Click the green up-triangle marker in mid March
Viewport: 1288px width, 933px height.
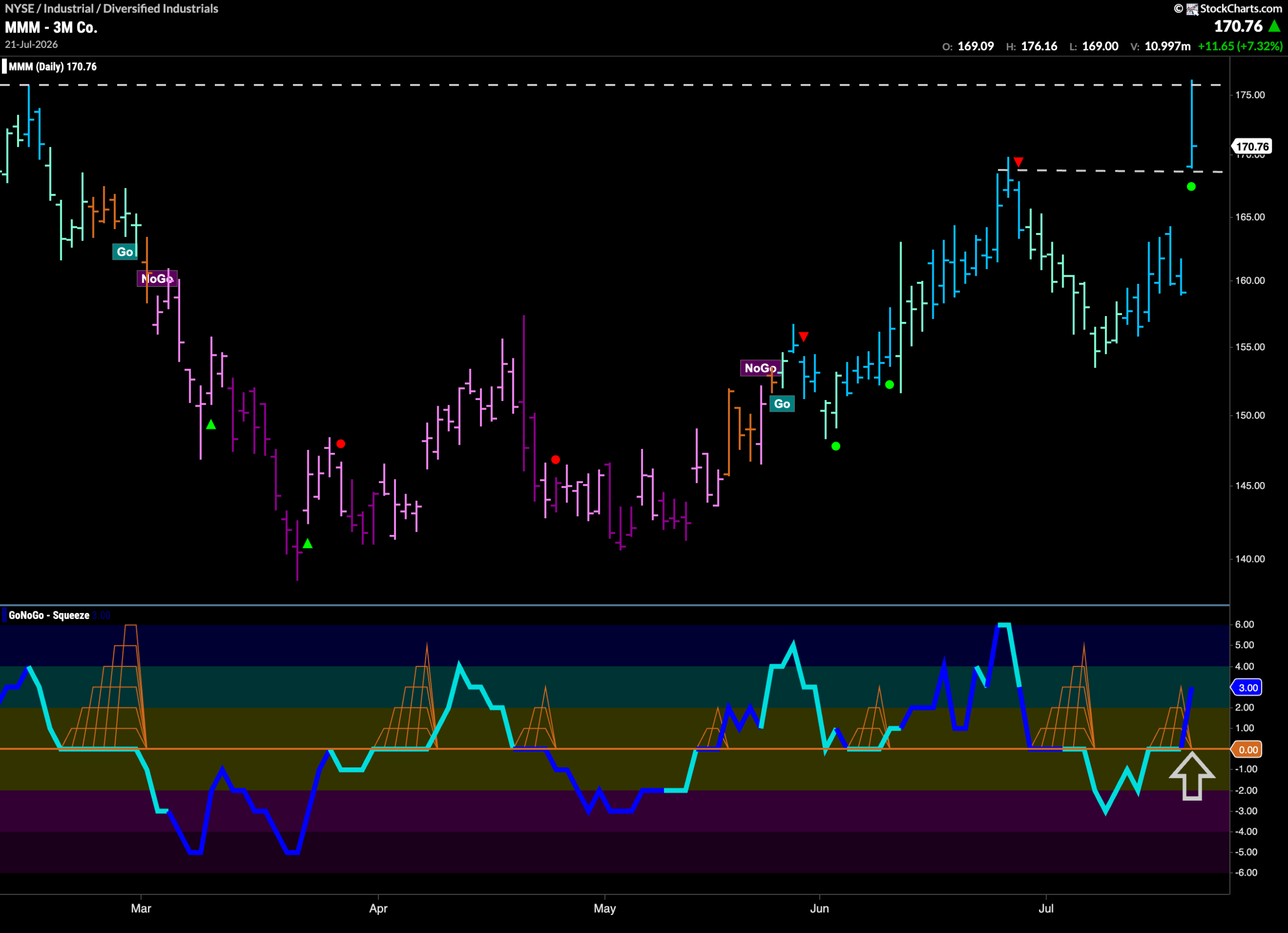[211, 424]
